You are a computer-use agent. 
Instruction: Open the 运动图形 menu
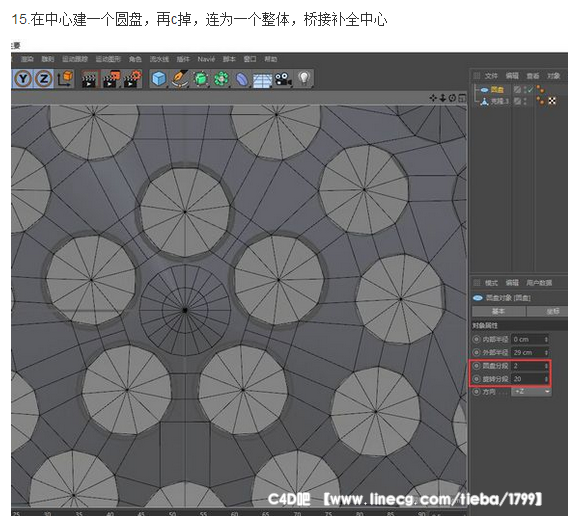tap(108, 59)
